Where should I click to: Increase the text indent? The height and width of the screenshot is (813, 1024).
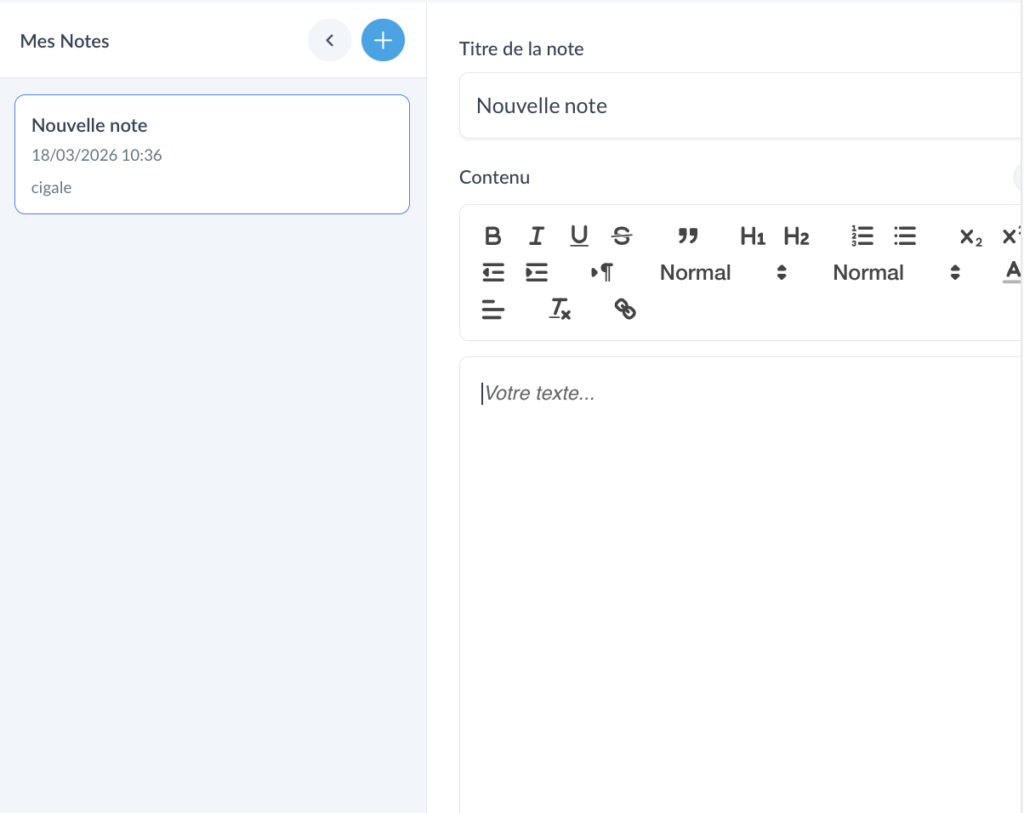537,272
